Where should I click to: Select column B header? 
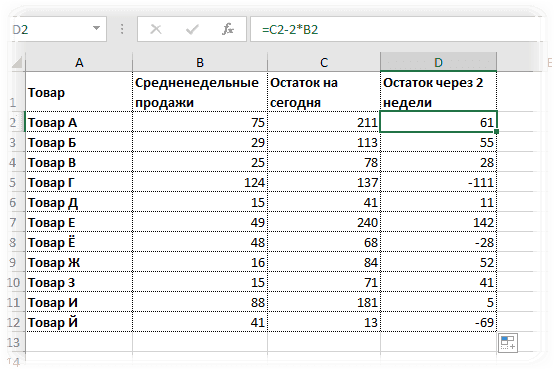200,63
